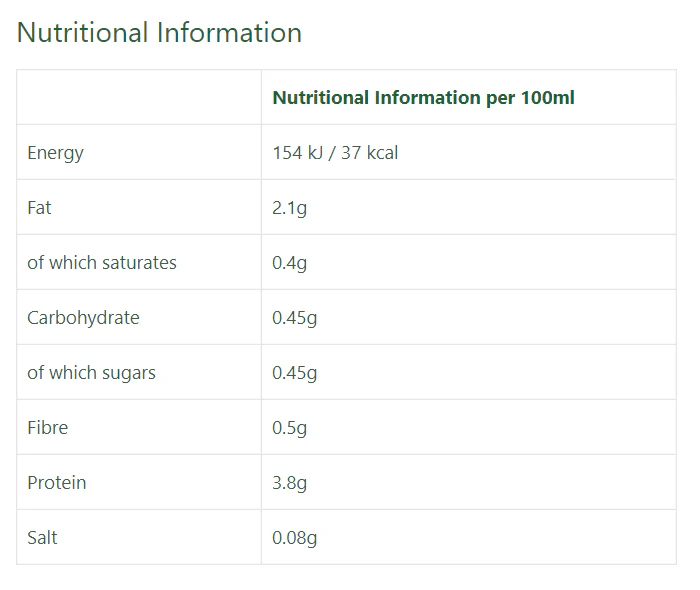The image size is (700, 590).
Task: Click the 0.45g value in sugars row
Action: 294,373
